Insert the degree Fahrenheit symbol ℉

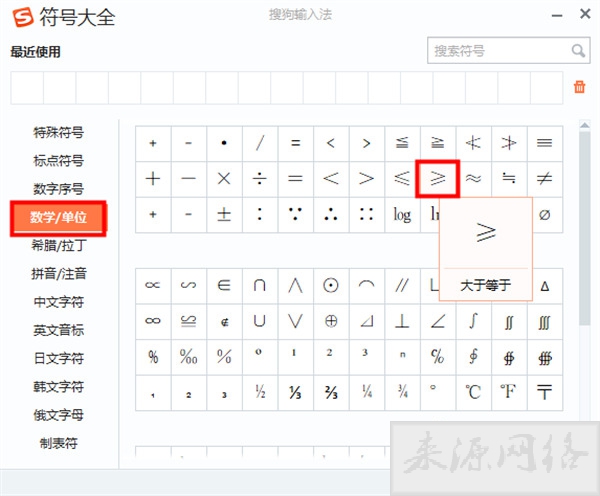click(509, 393)
